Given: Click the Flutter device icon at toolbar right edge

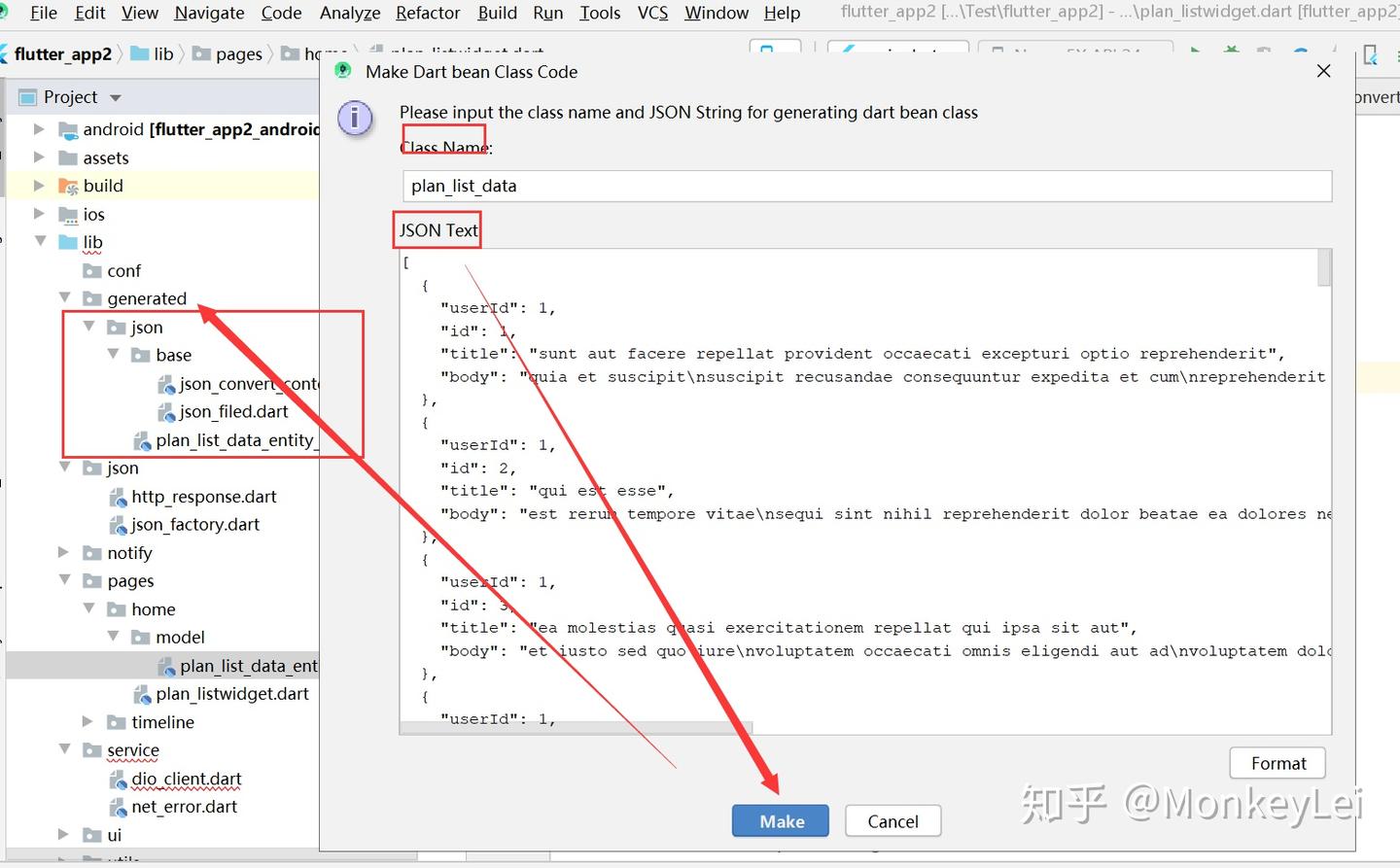Looking at the screenshot, I should [x=1371, y=54].
